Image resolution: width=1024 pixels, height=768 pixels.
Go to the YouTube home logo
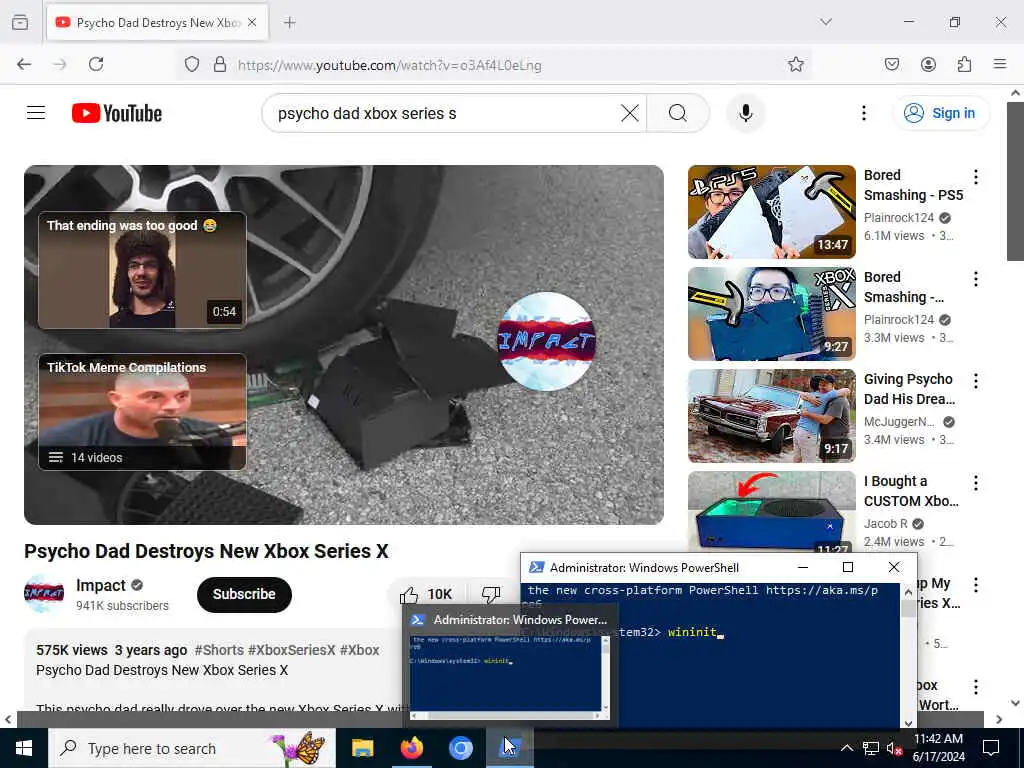point(117,113)
